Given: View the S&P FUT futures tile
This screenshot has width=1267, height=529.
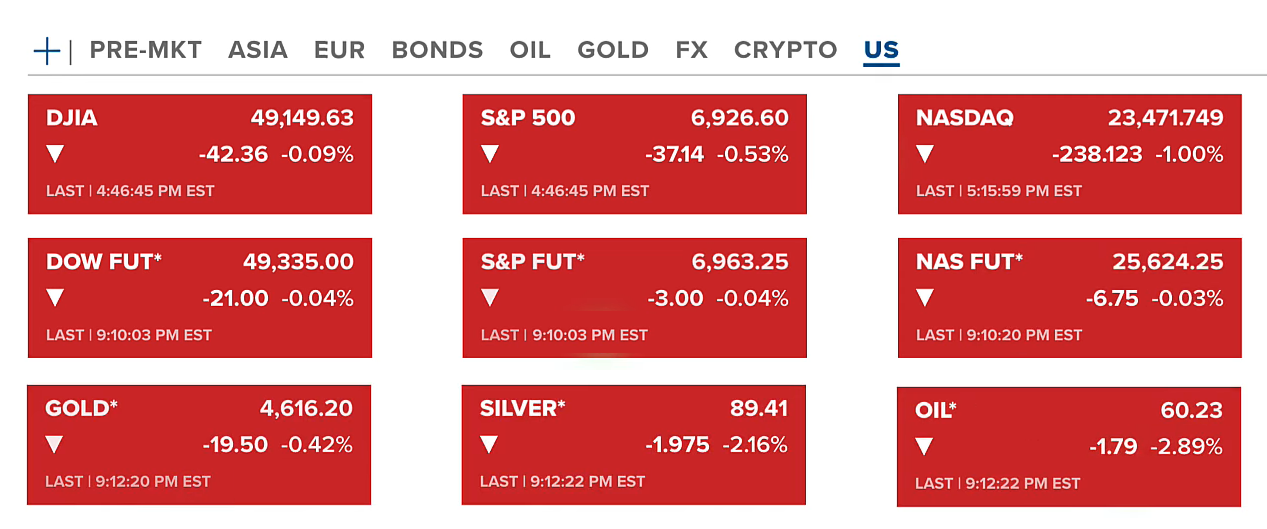Looking at the screenshot, I should pos(634,298).
